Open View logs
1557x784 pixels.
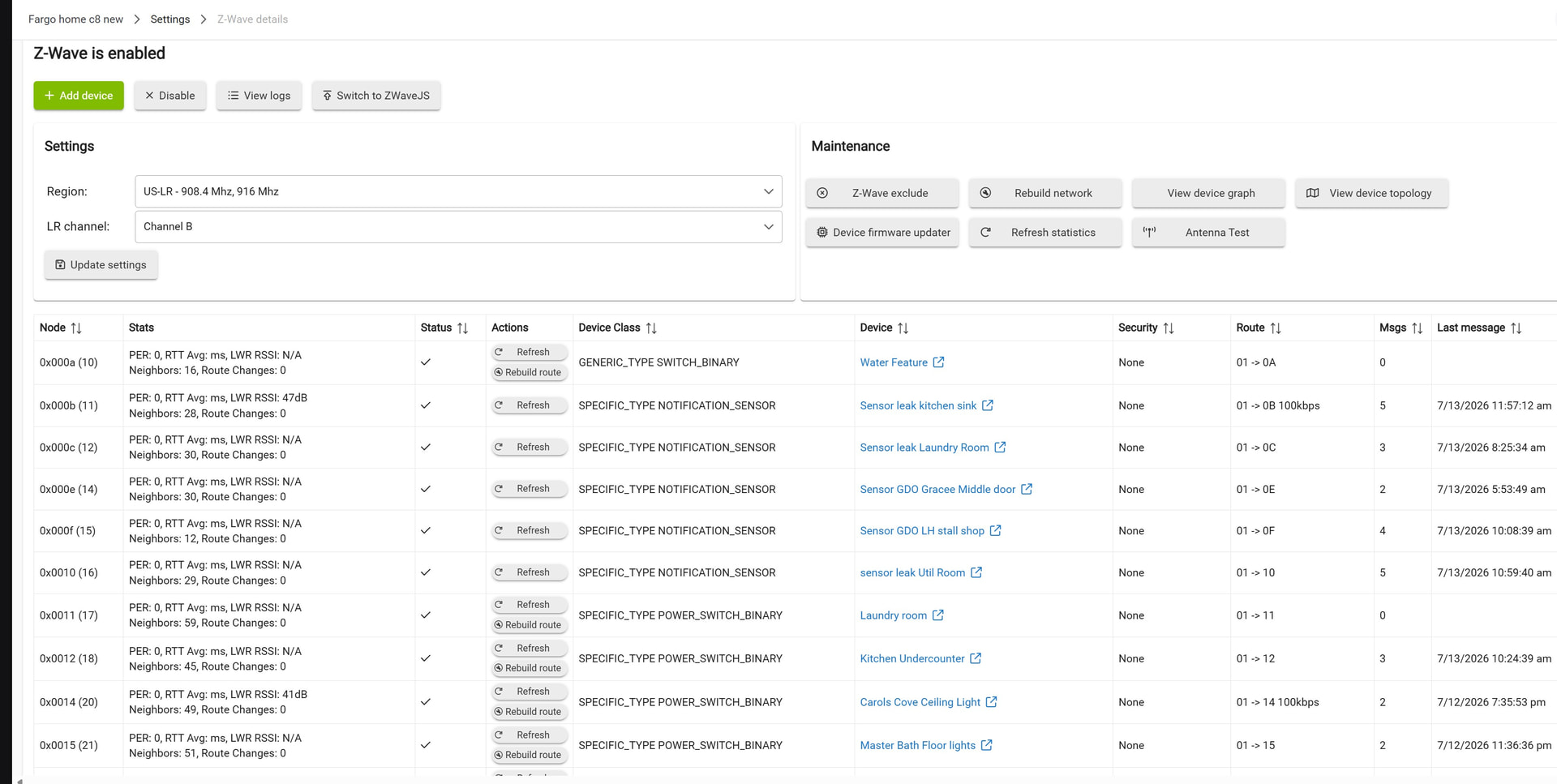click(259, 96)
